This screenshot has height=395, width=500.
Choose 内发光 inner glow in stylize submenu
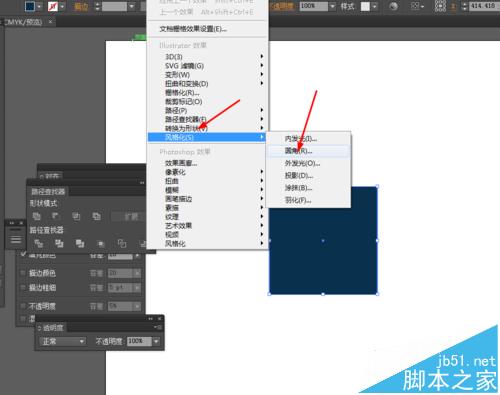[x=308, y=139]
